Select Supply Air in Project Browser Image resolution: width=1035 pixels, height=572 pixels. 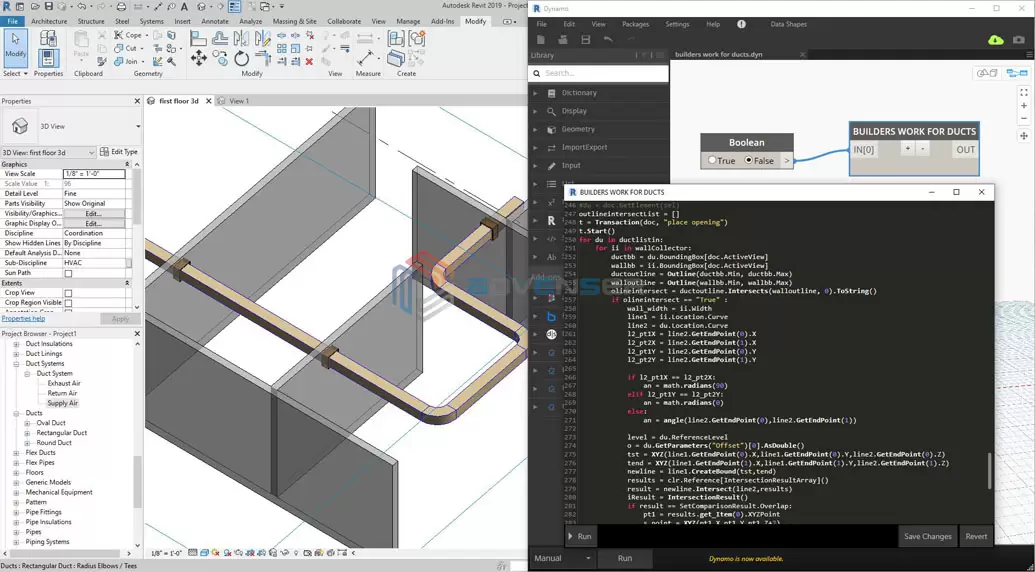(x=62, y=403)
